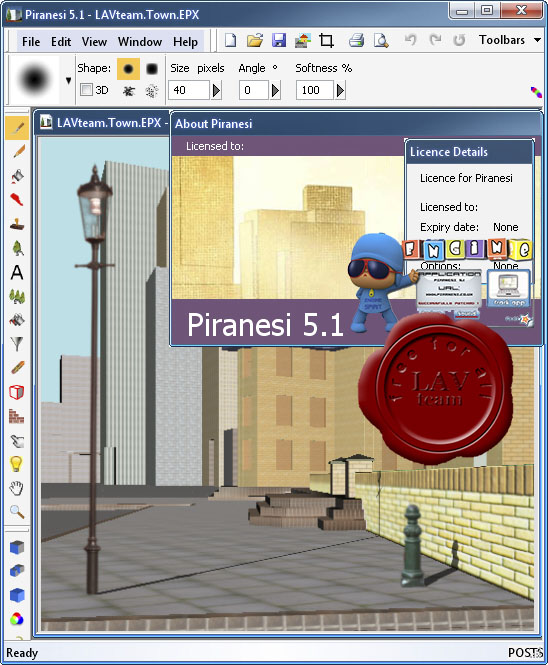Click the Save floppy disk icon

click(x=279, y=40)
